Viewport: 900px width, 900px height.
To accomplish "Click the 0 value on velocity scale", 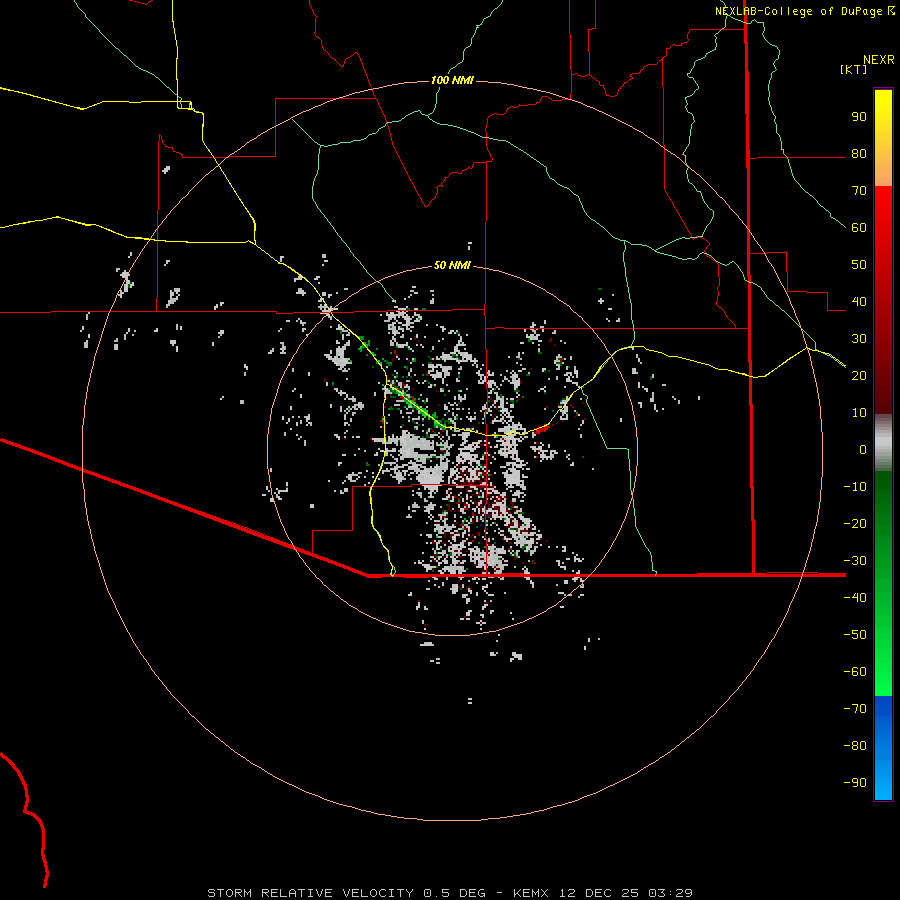I will click(863, 449).
